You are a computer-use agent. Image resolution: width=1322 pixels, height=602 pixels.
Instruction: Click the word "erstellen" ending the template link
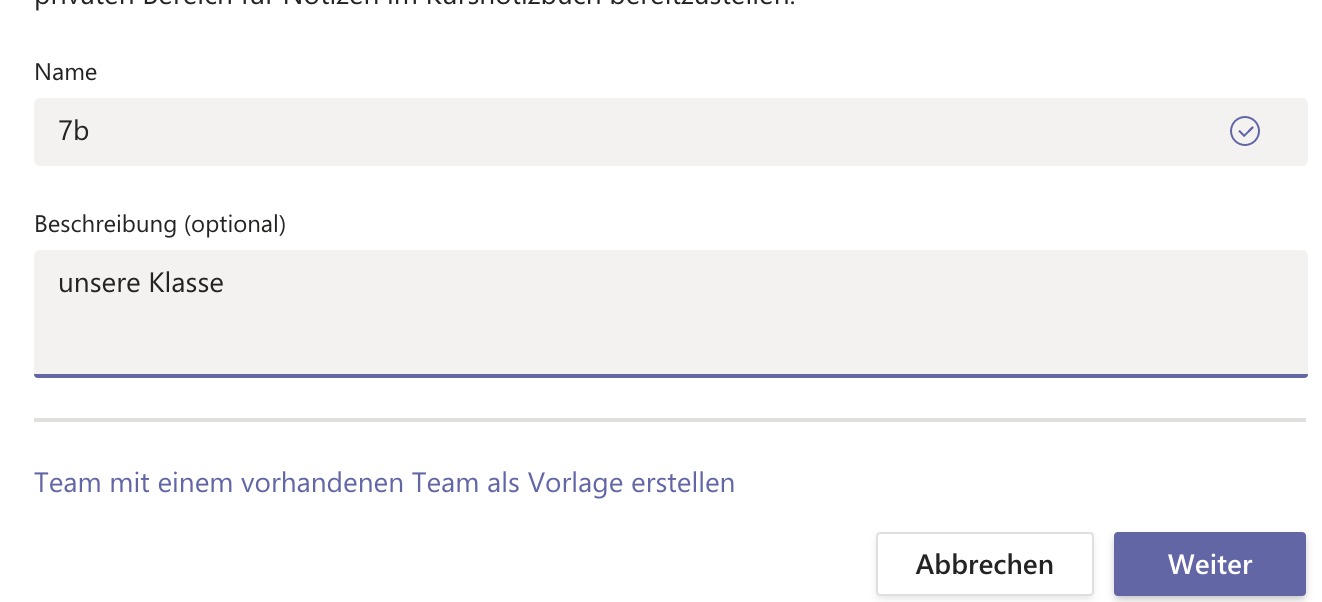[x=684, y=483]
